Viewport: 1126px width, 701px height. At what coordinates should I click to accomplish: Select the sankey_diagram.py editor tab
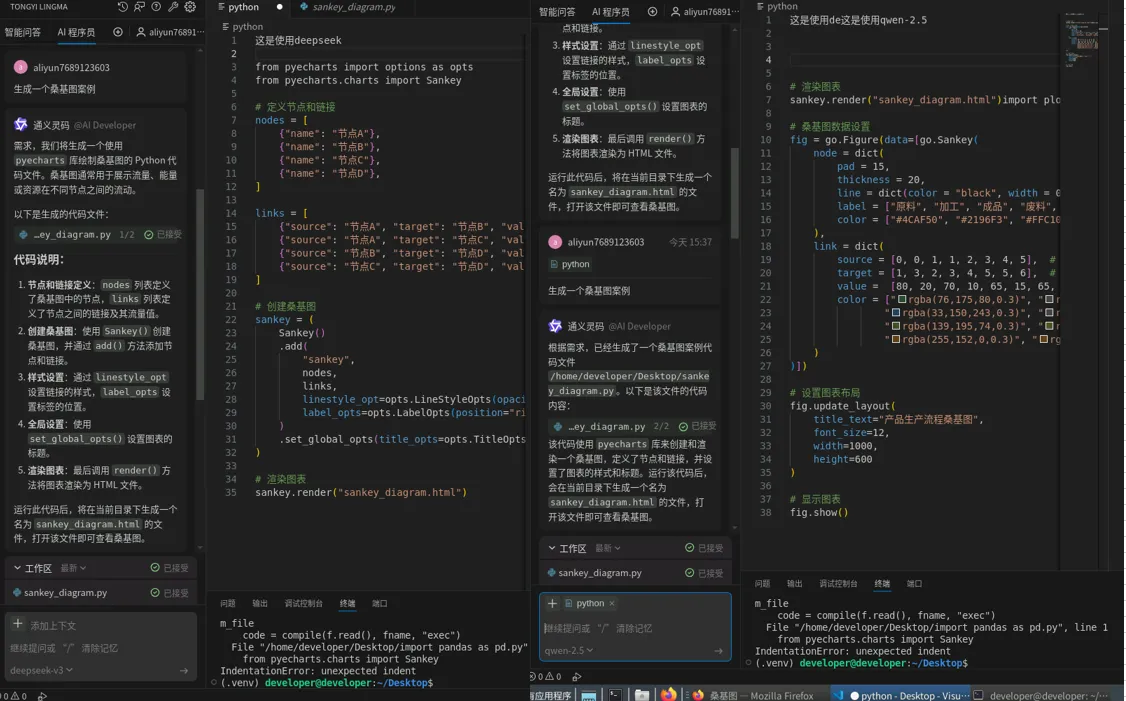click(x=348, y=6)
